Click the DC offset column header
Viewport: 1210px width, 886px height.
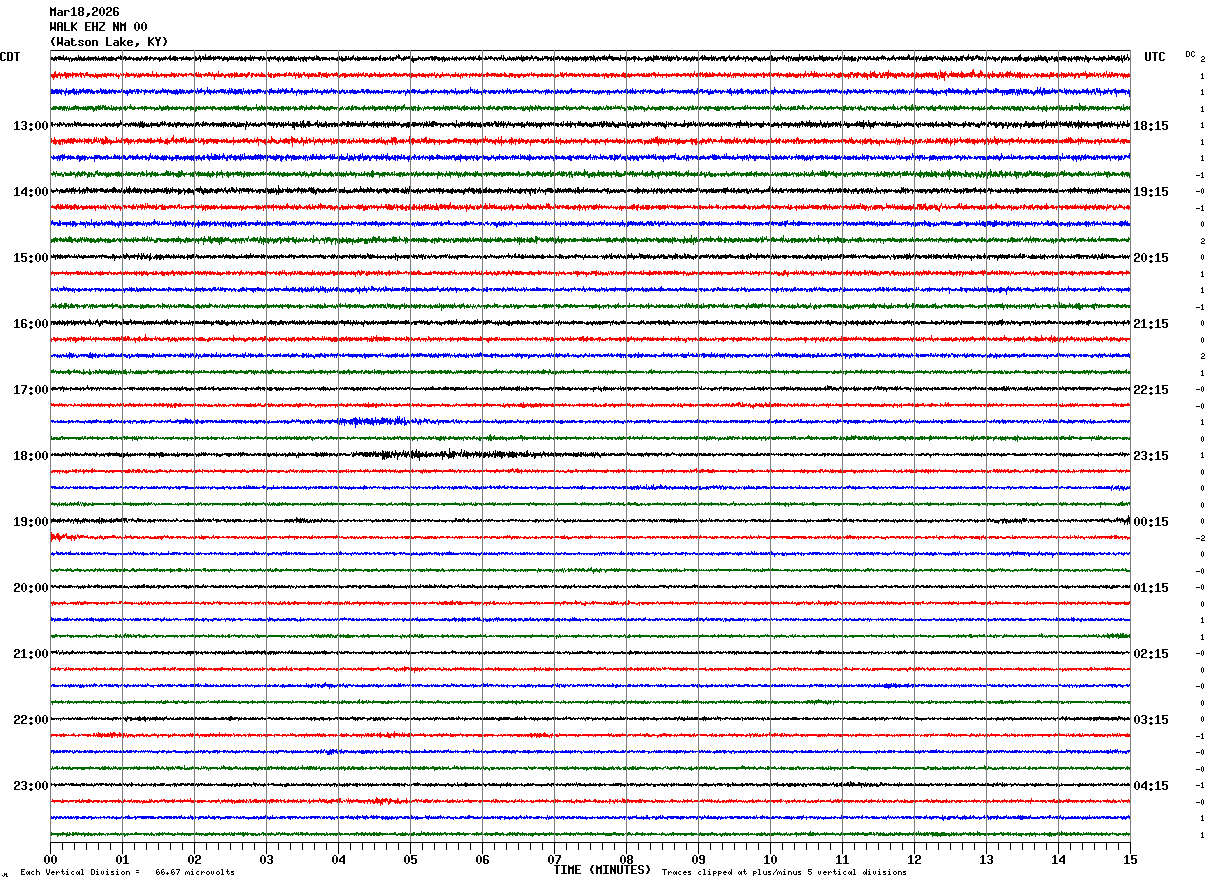click(x=1190, y=54)
